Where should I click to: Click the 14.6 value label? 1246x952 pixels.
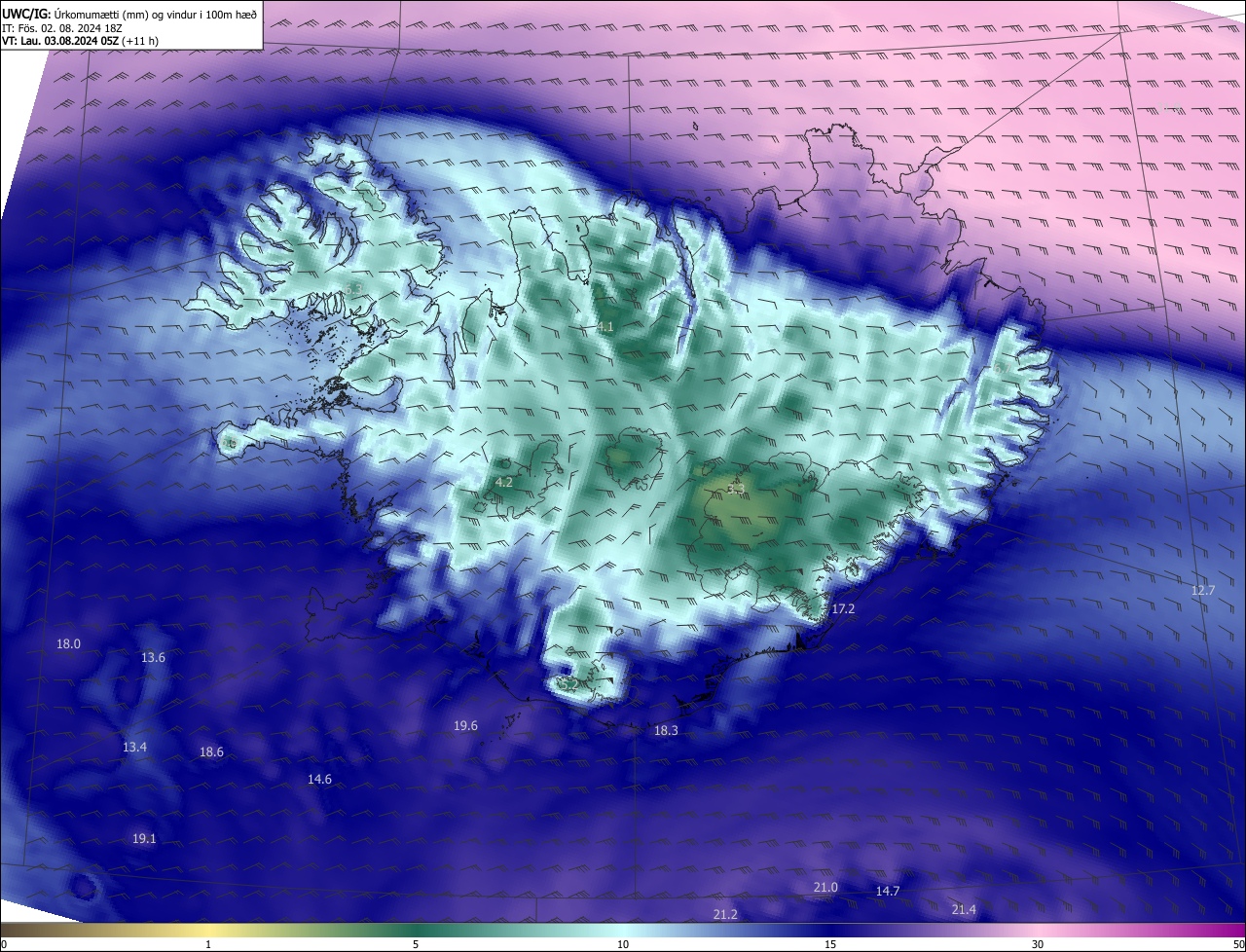tap(319, 779)
